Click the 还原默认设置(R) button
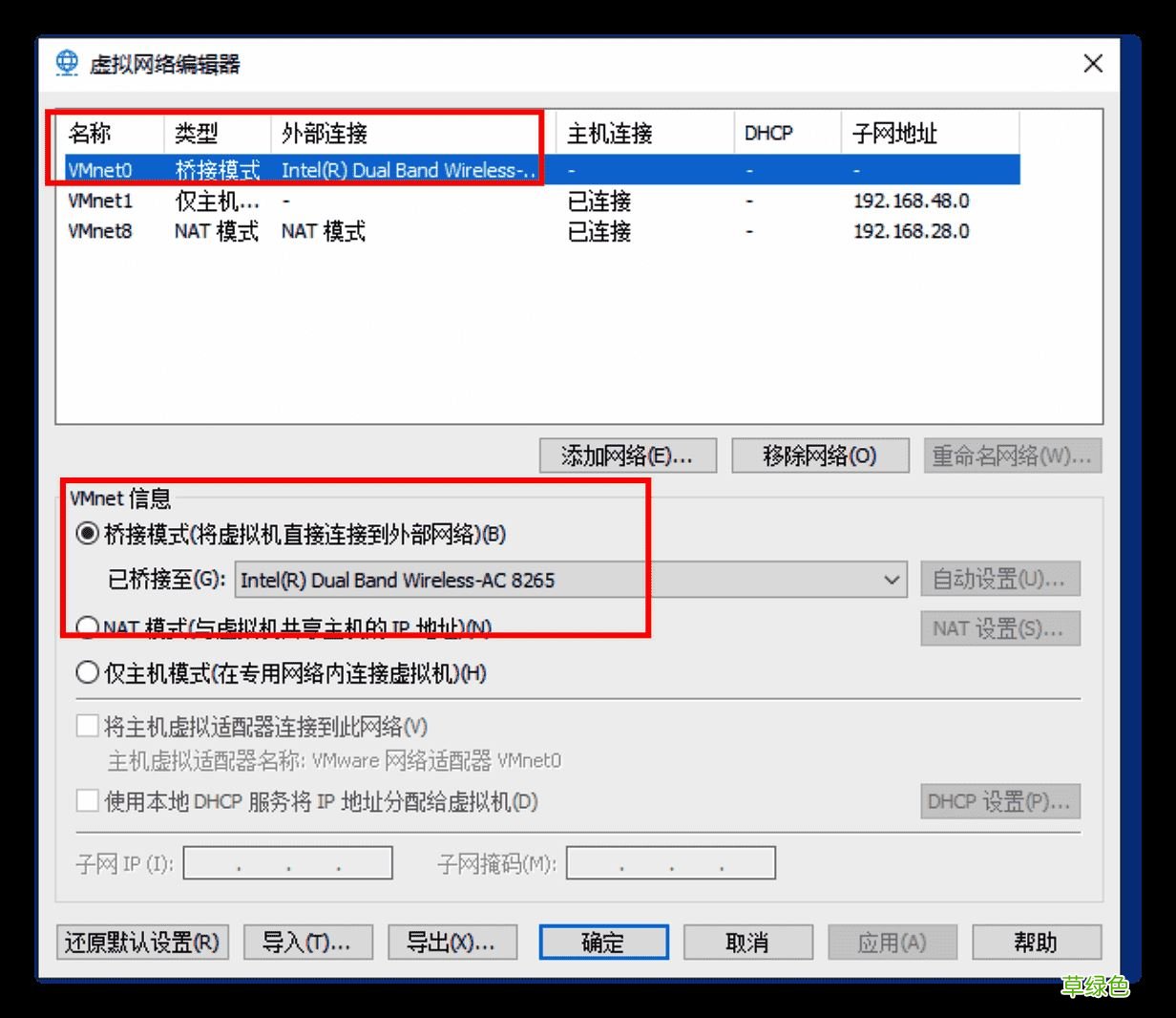The image size is (1176, 1018). 142,943
